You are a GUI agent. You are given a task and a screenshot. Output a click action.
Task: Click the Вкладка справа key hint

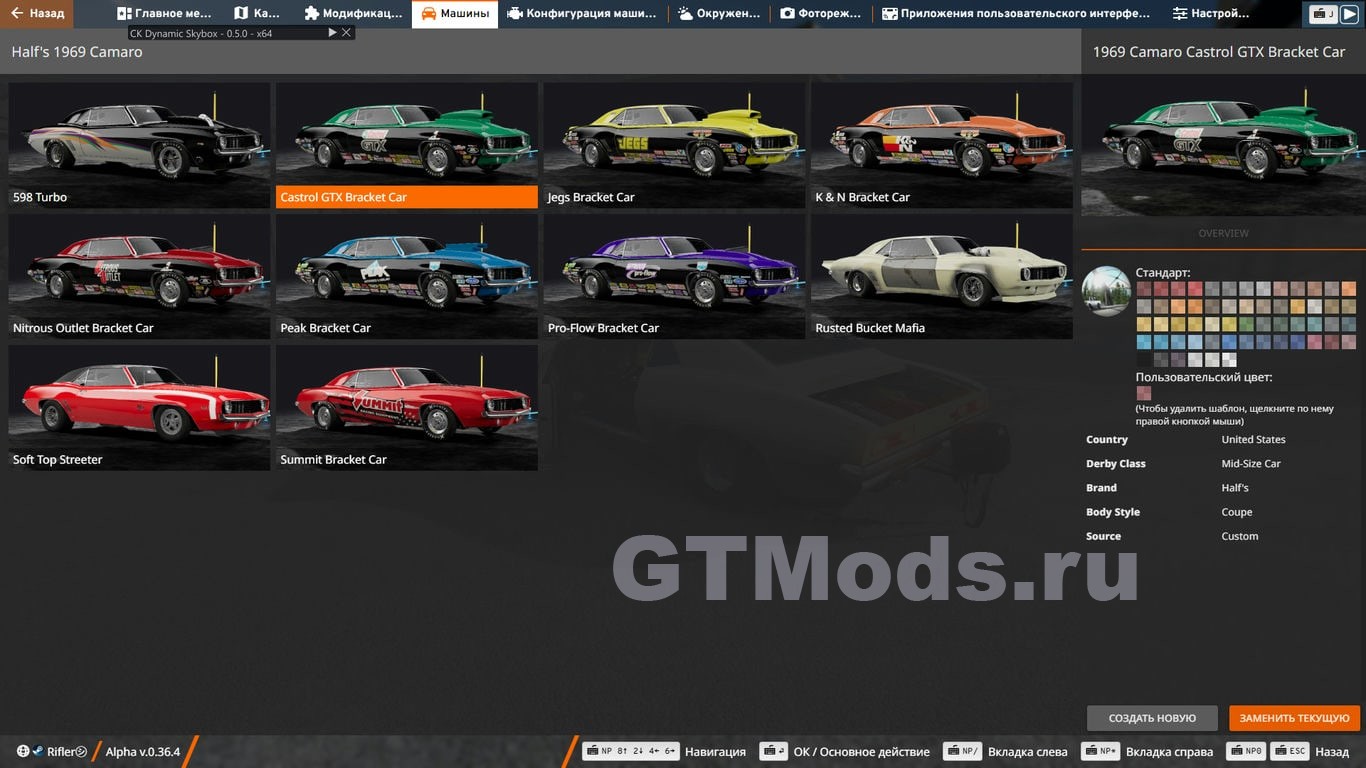pos(1102,752)
